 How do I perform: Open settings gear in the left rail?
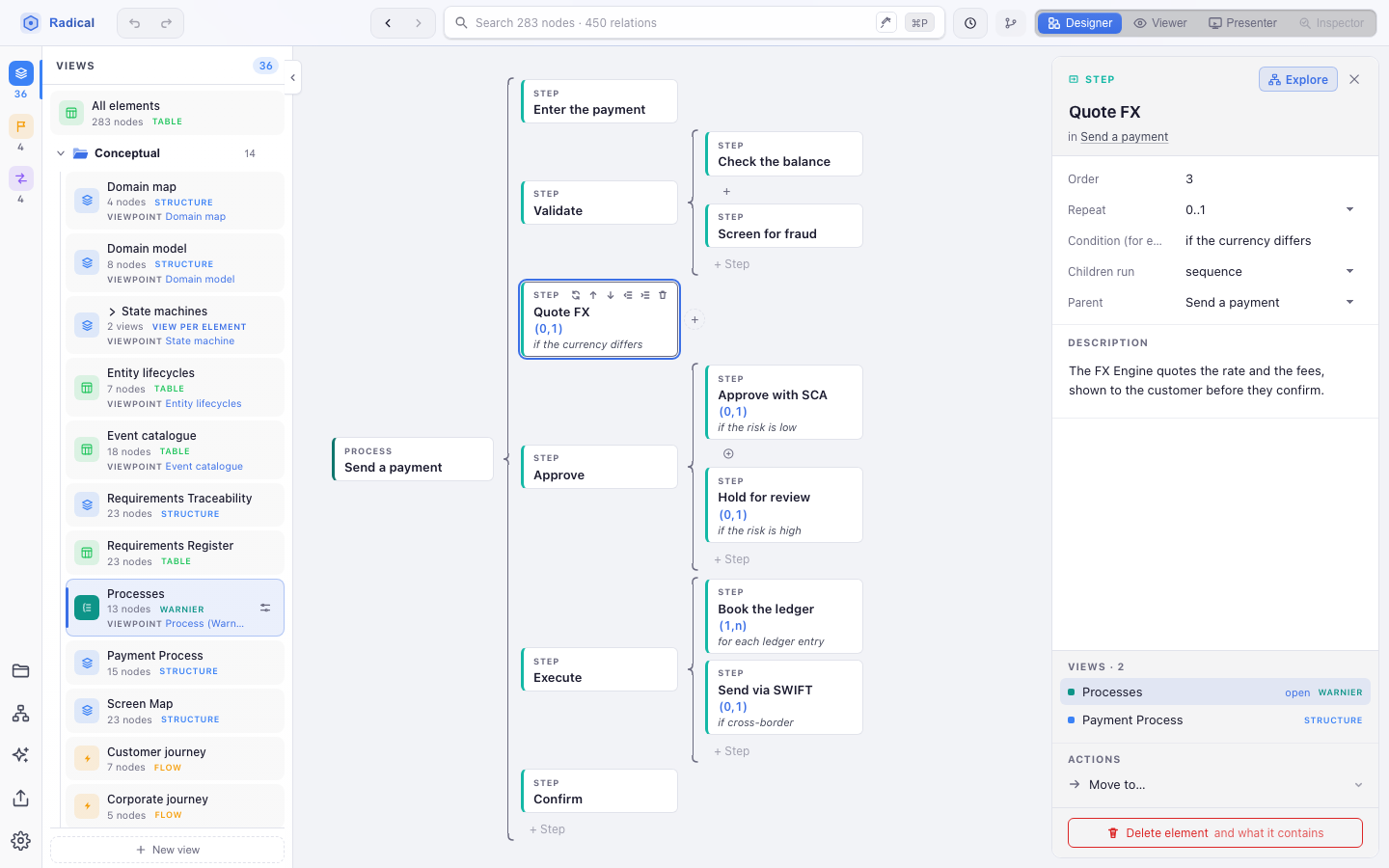(21, 841)
